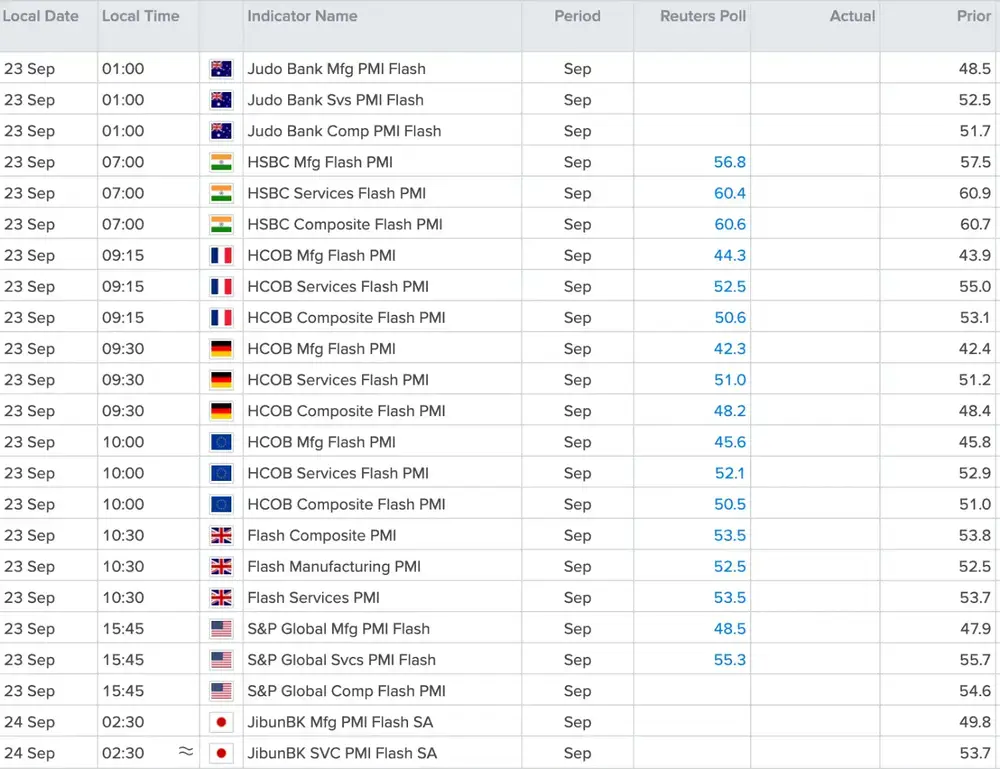Screen dimensions: 1000x769
Task: Click Australia flag beside Judo Bank Svs PMI Flash
Action: click(x=221, y=100)
